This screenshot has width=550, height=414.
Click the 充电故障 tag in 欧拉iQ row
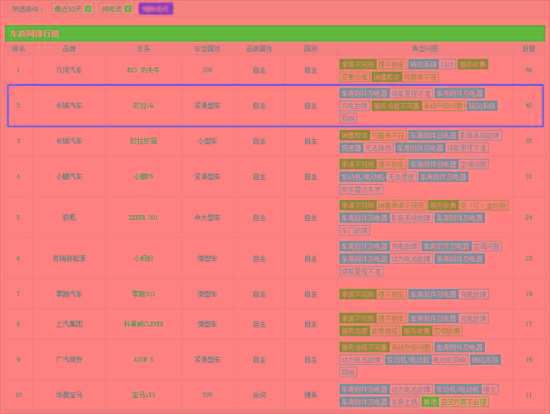point(354,106)
